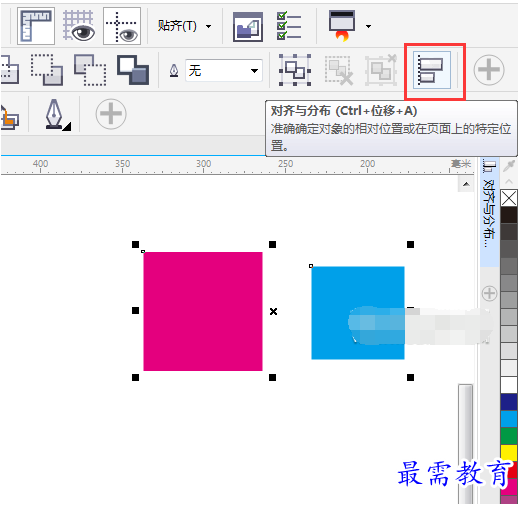Click the bottom-right selection handle
This screenshot has height=505, width=519.
(410, 377)
